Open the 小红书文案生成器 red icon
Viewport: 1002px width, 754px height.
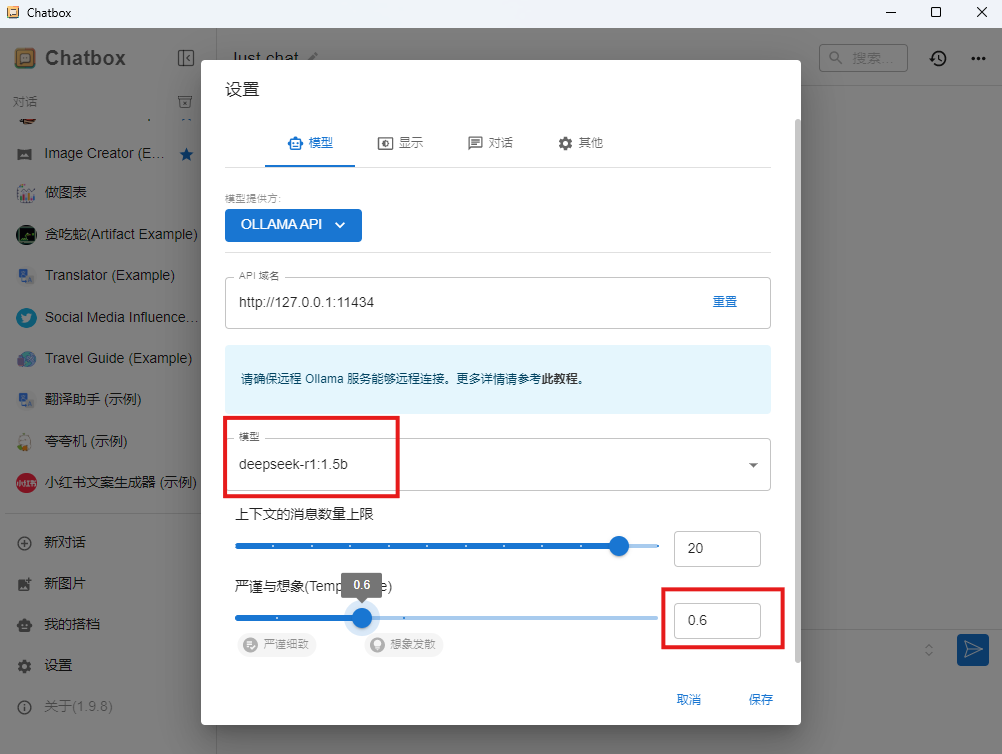(26, 482)
